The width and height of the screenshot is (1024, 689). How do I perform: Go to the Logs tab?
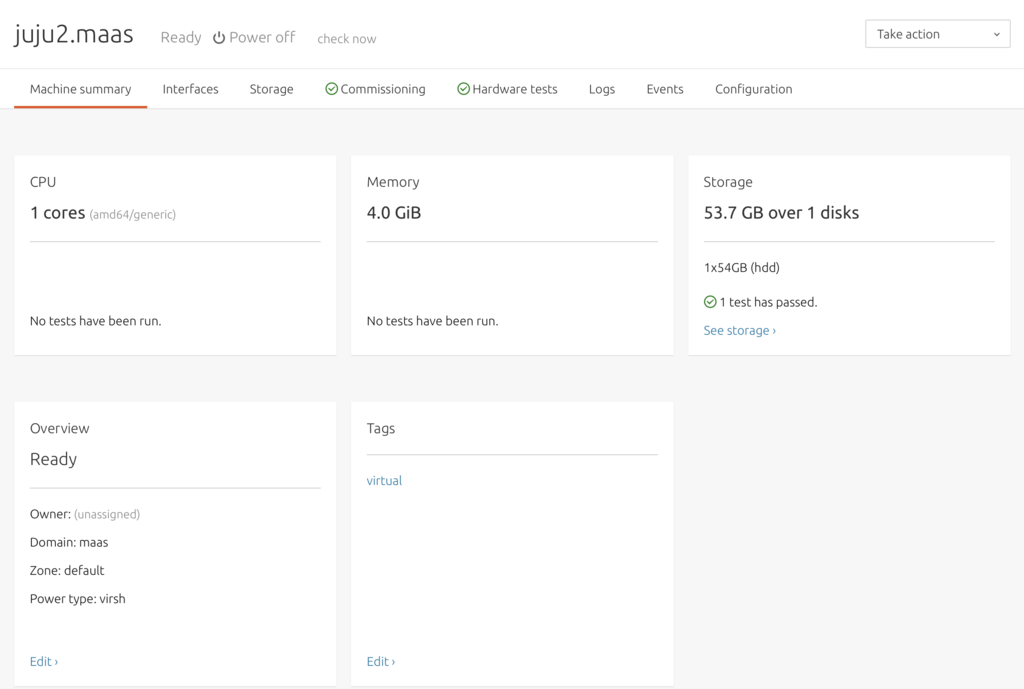(x=601, y=89)
